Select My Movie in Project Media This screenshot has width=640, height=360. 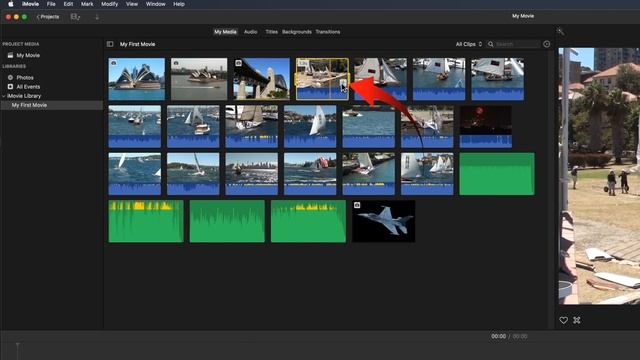pyautogui.click(x=28, y=55)
